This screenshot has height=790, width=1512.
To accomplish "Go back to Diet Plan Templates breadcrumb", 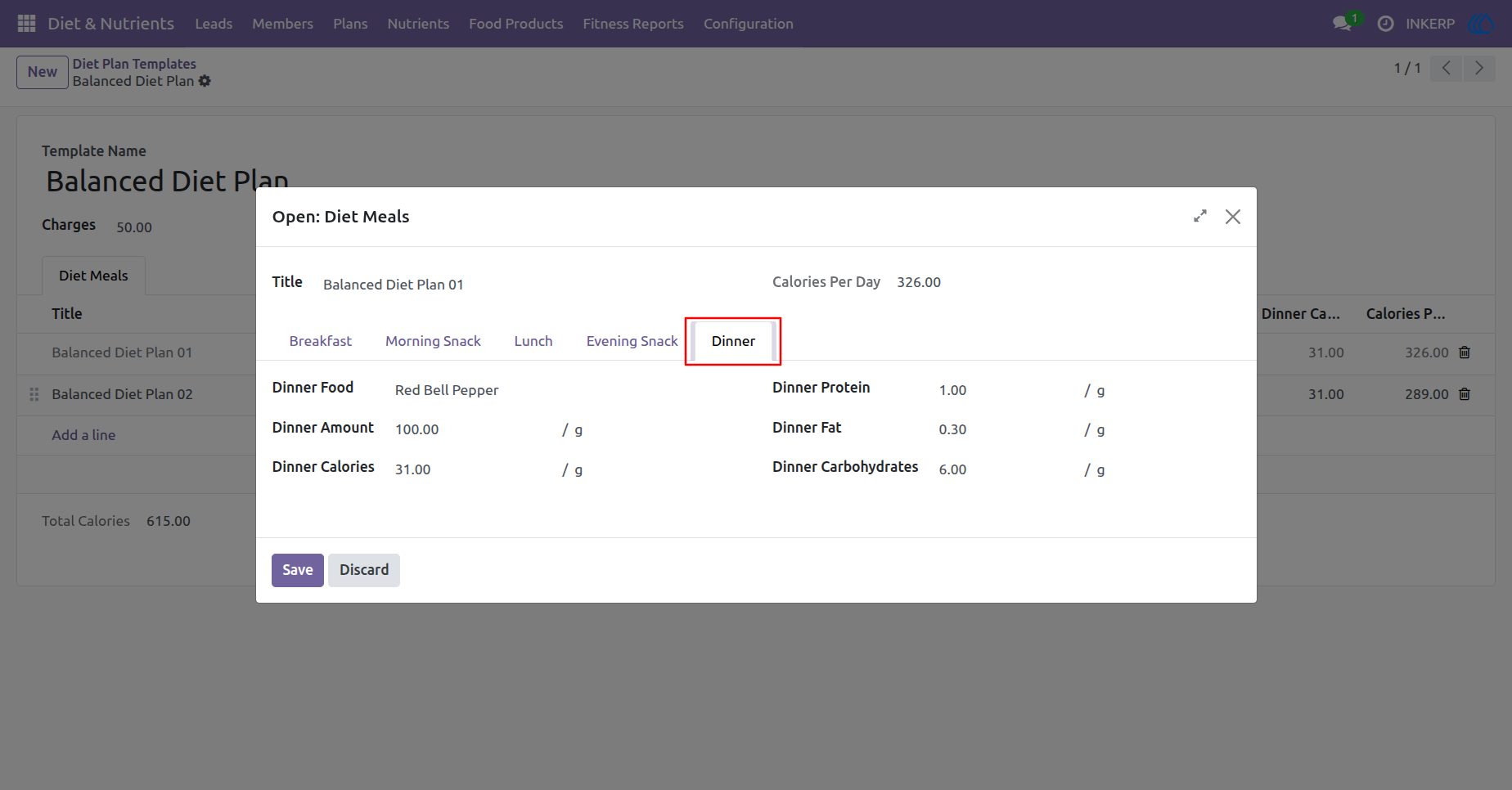I will click(134, 64).
